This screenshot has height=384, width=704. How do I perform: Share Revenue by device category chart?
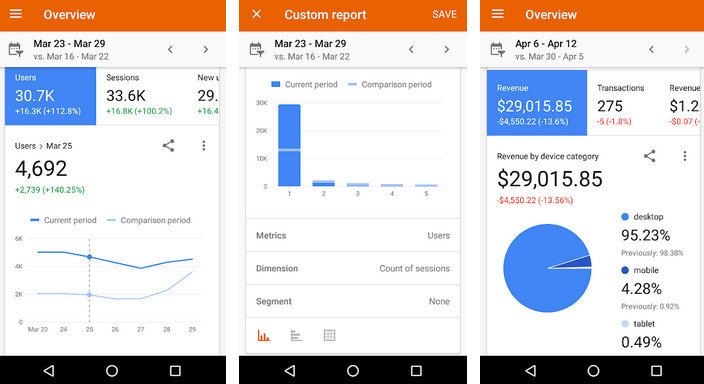point(650,156)
